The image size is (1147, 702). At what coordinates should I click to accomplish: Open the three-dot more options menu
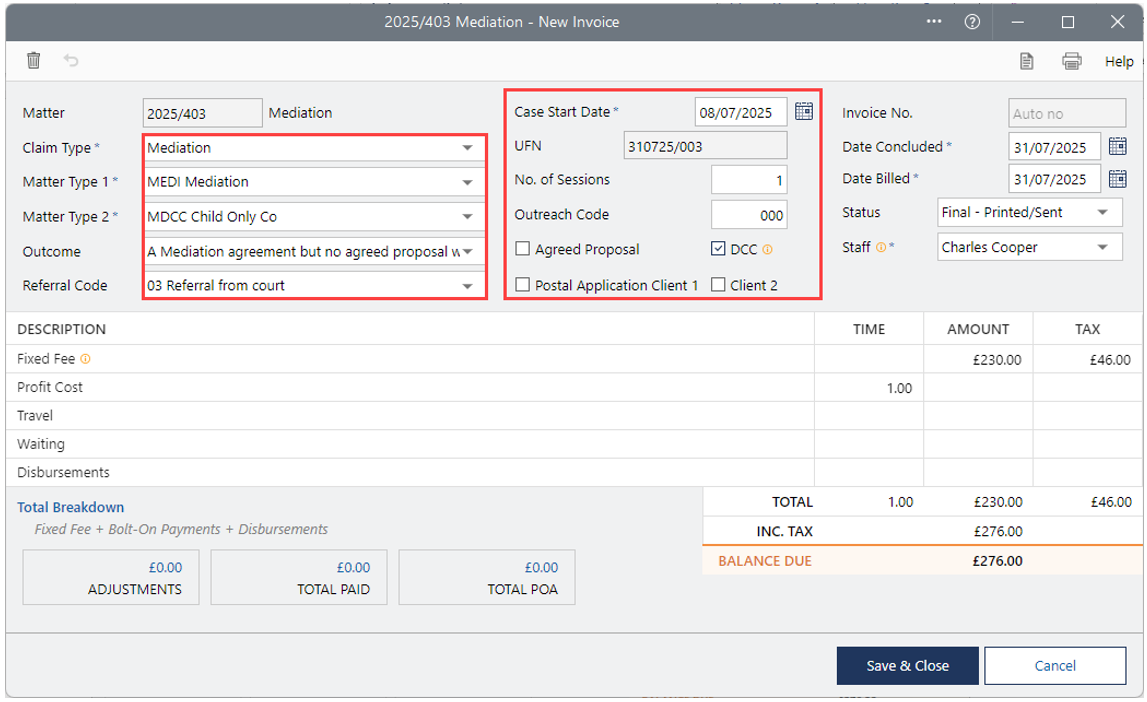point(935,22)
